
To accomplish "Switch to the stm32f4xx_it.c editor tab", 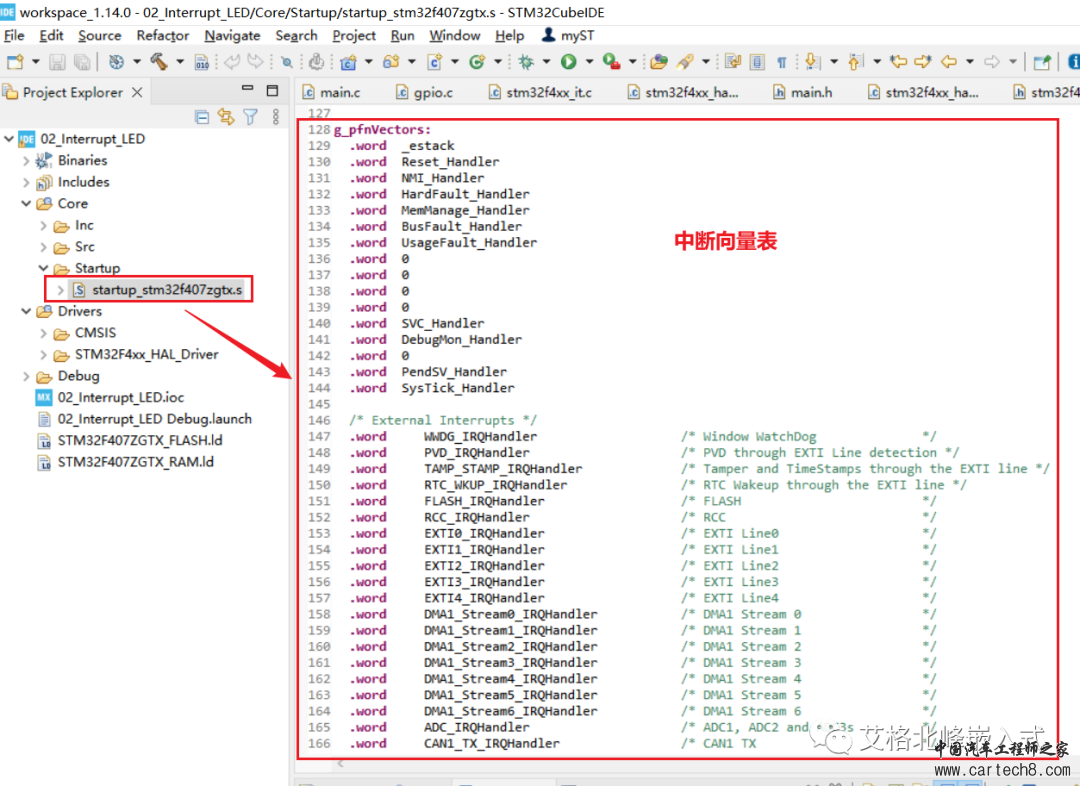I will point(540,92).
